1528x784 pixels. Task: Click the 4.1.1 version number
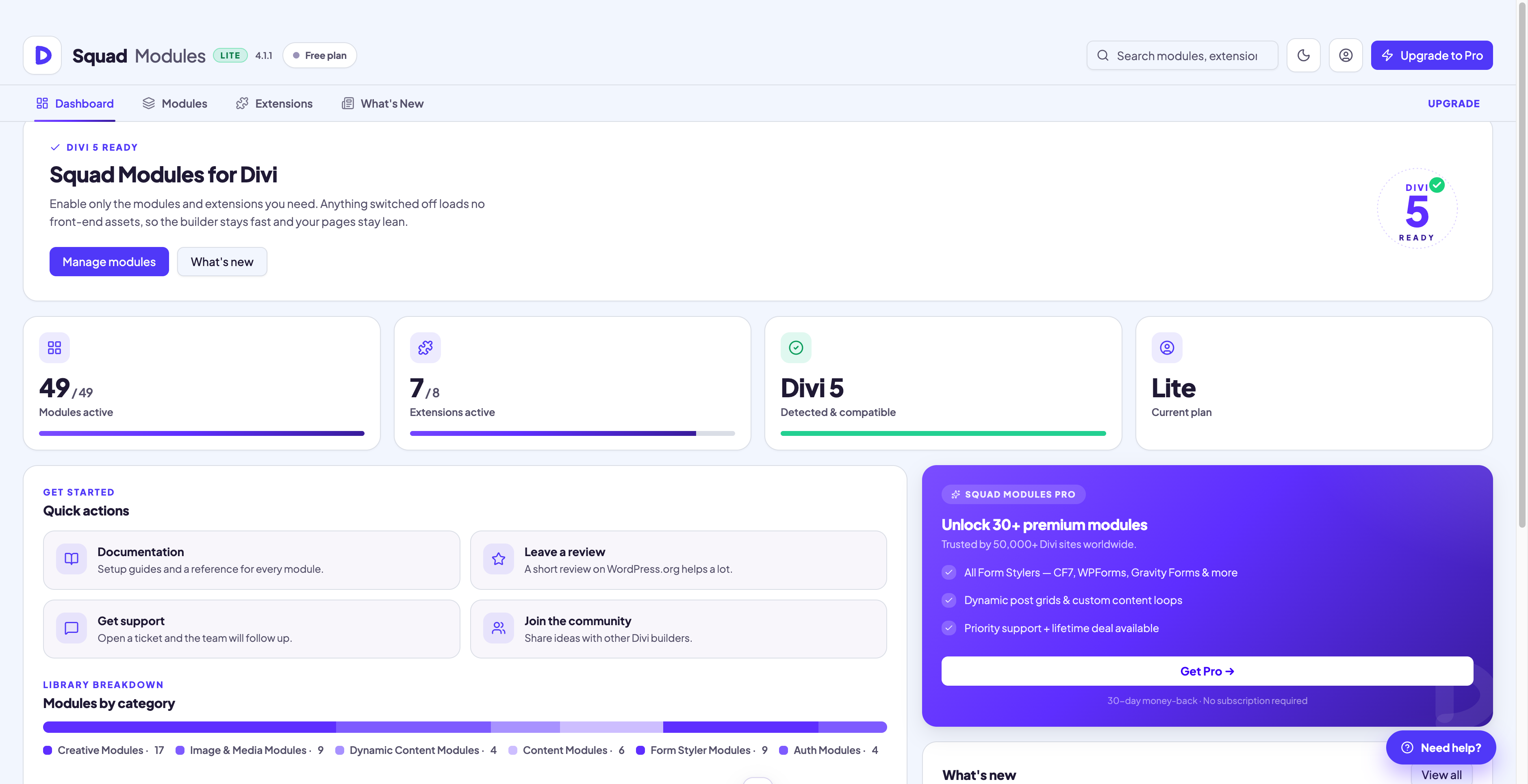(x=263, y=55)
